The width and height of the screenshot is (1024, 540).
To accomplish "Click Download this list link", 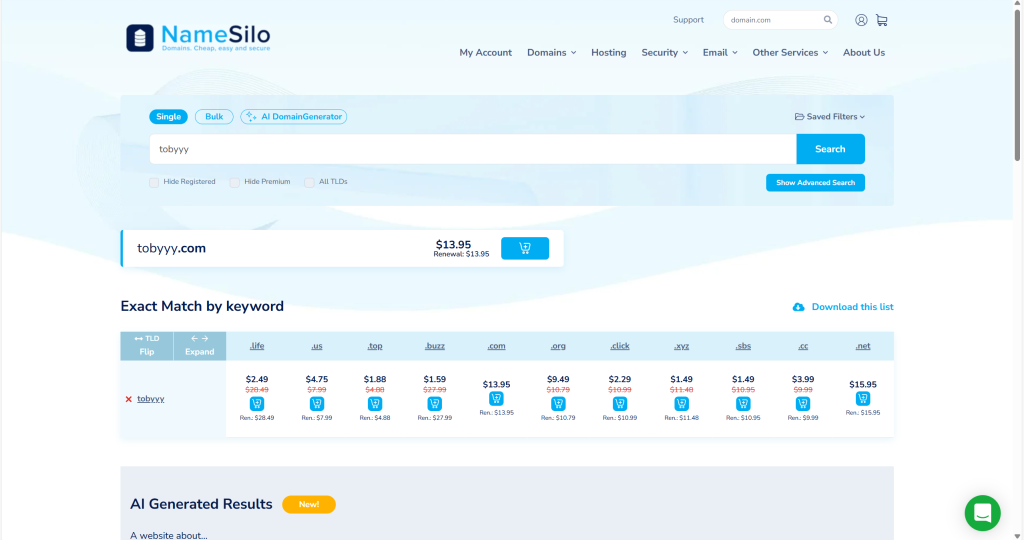I will point(852,307).
